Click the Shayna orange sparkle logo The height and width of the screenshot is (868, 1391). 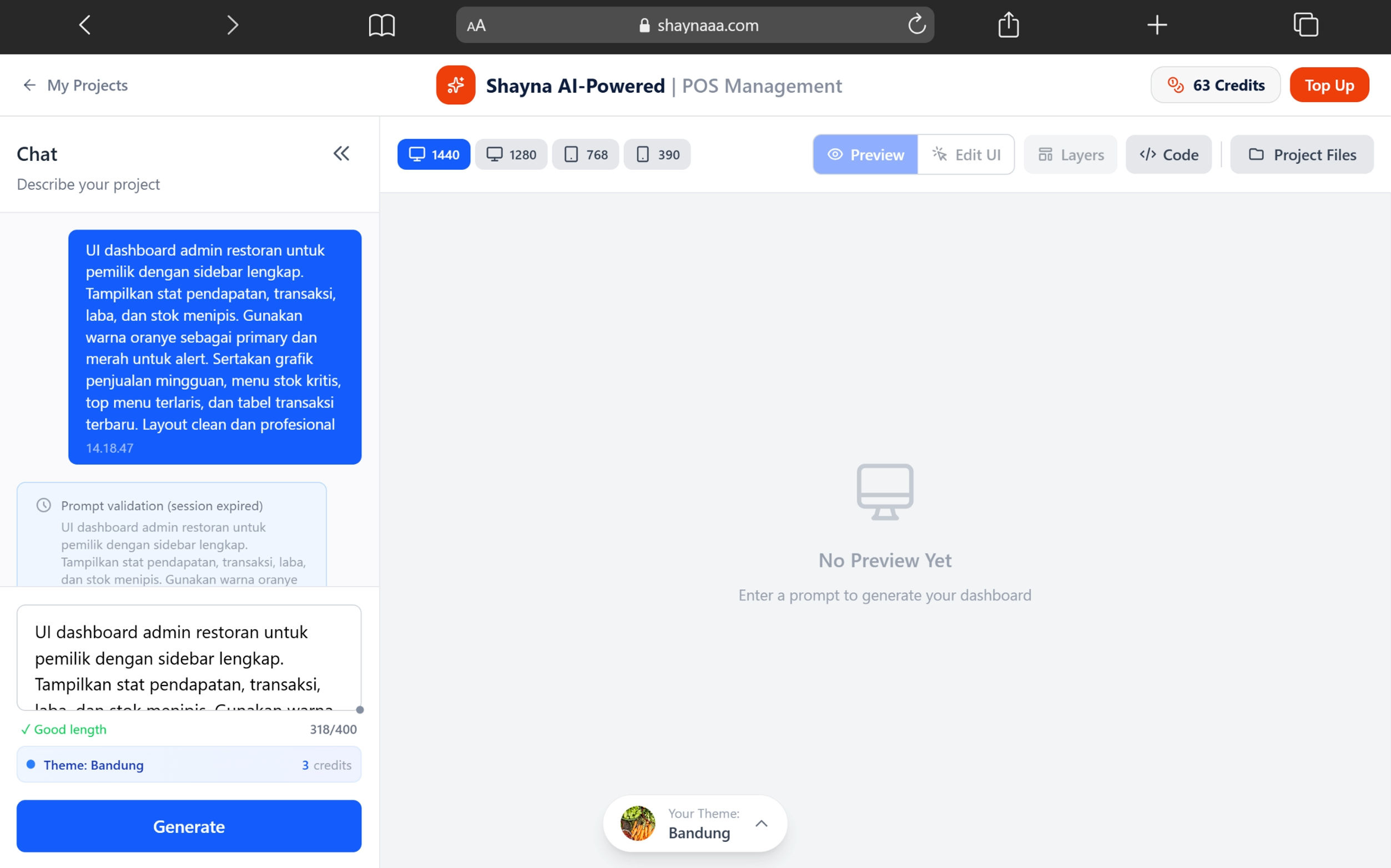(x=455, y=85)
